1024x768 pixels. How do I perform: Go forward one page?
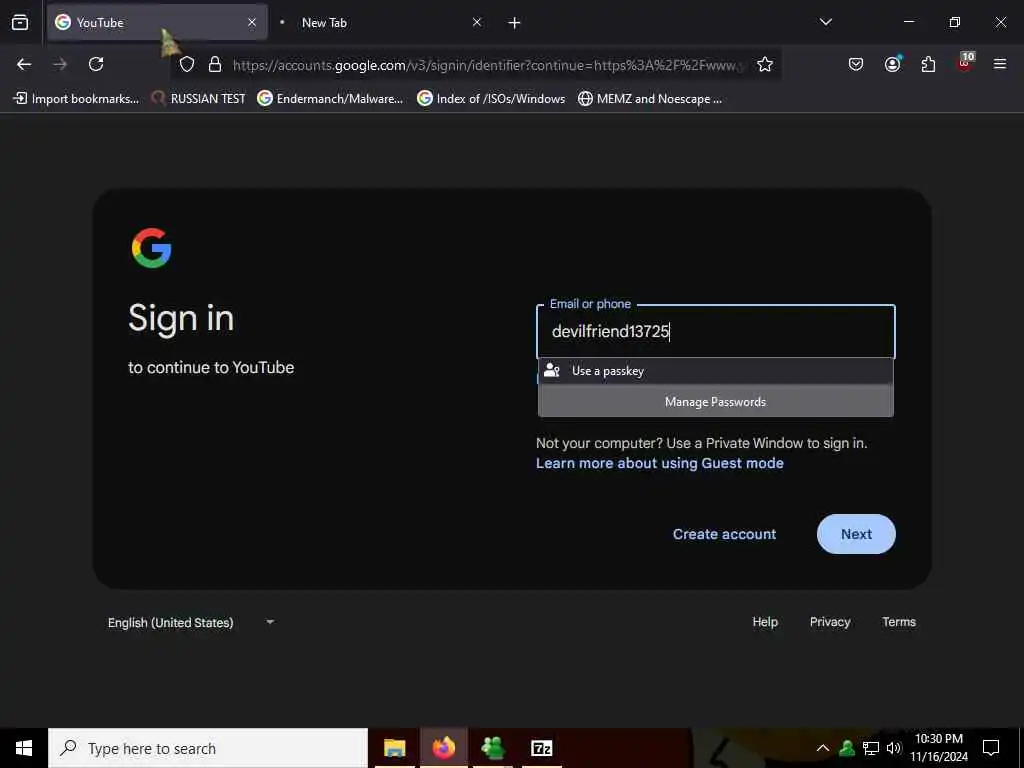click(60, 64)
